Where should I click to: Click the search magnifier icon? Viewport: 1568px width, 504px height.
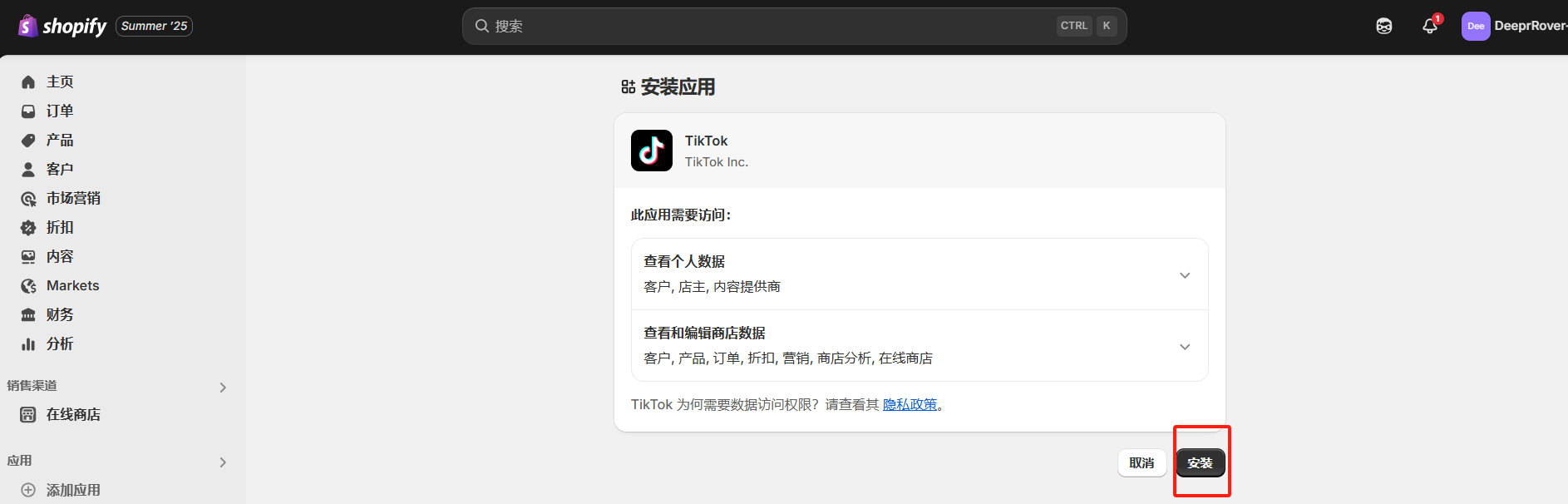[x=481, y=26]
